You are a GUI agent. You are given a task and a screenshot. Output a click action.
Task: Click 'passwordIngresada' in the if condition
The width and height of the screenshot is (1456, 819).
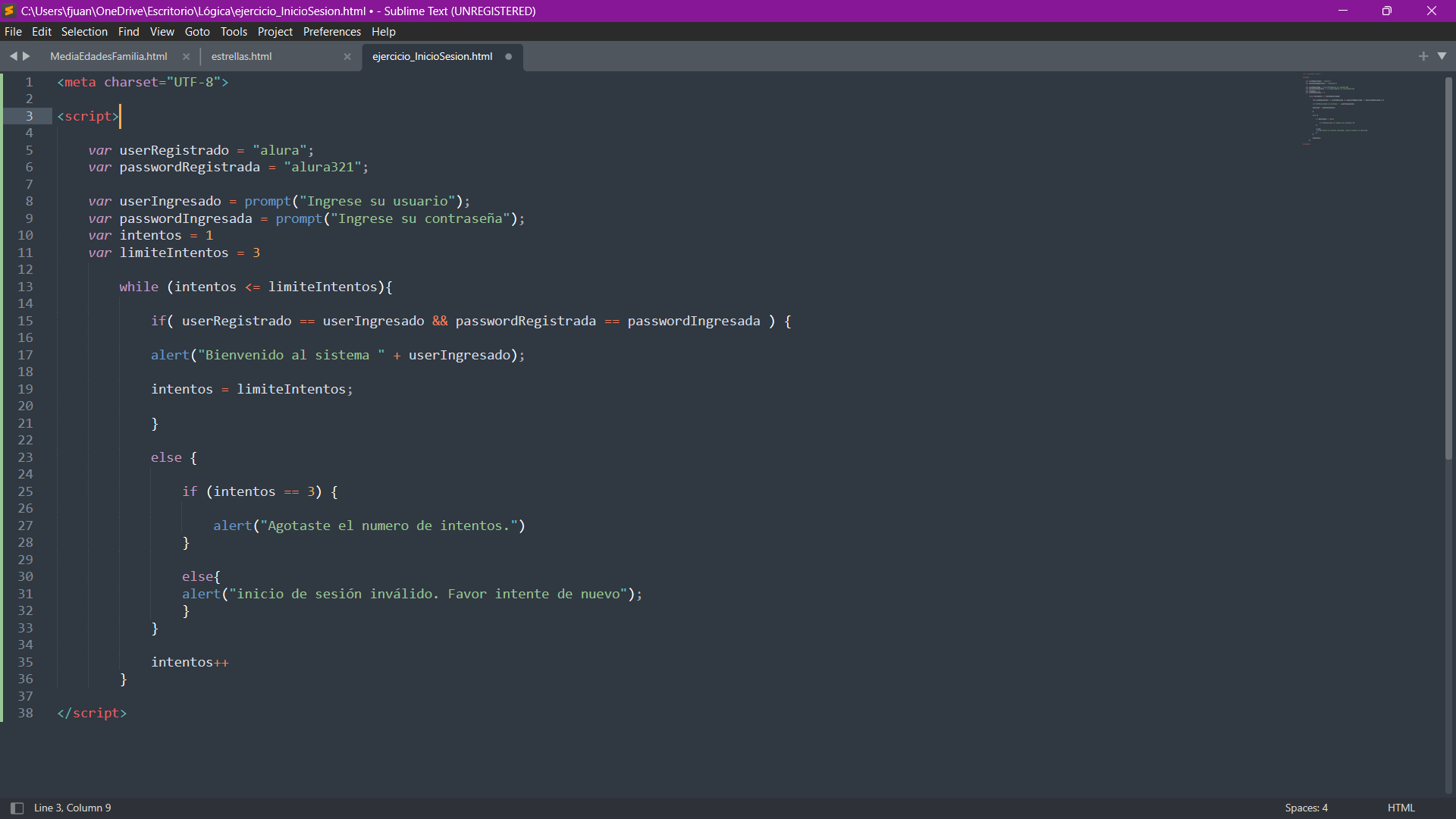[x=693, y=321]
